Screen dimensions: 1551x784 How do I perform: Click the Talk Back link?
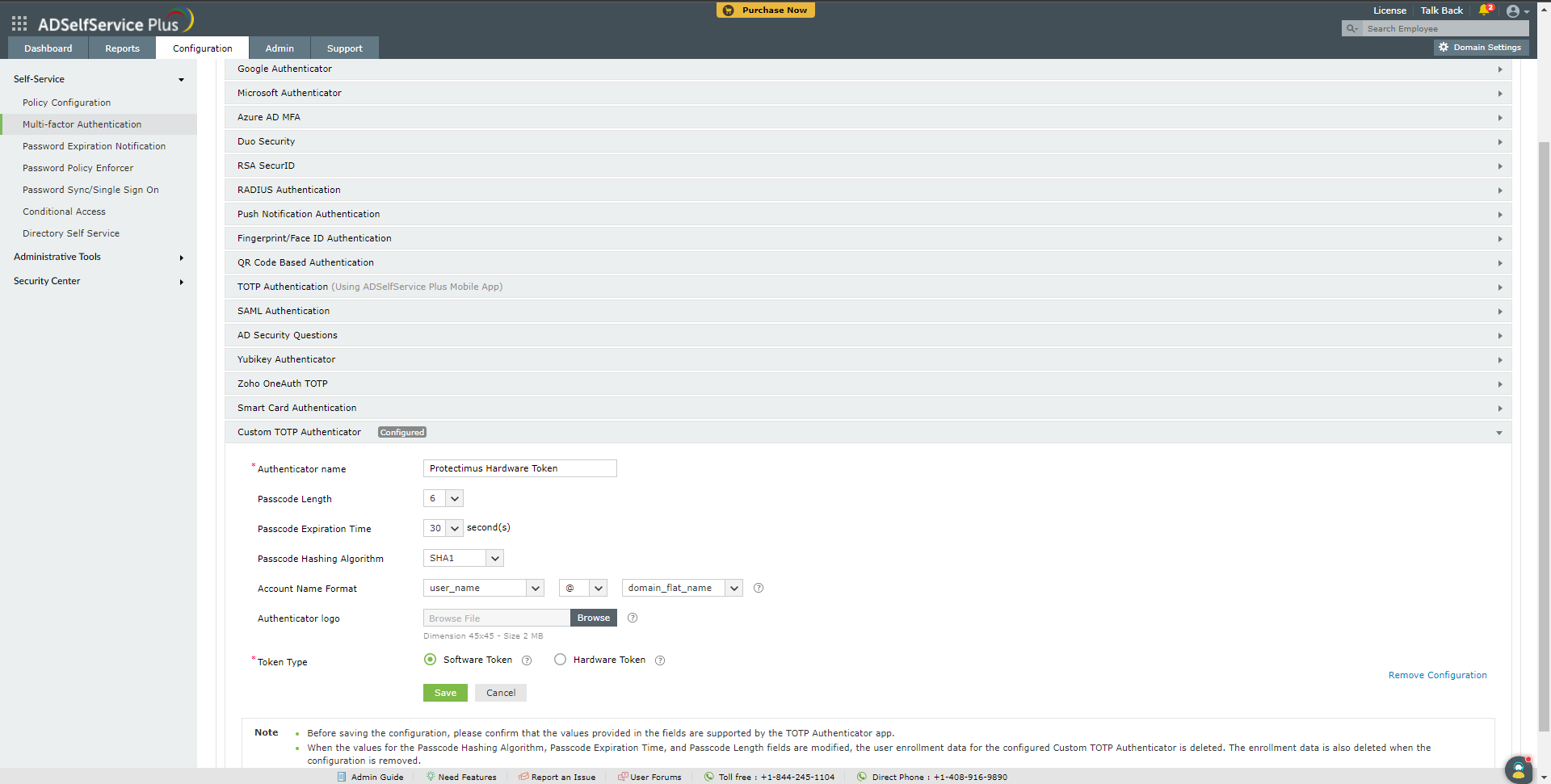click(x=1442, y=10)
